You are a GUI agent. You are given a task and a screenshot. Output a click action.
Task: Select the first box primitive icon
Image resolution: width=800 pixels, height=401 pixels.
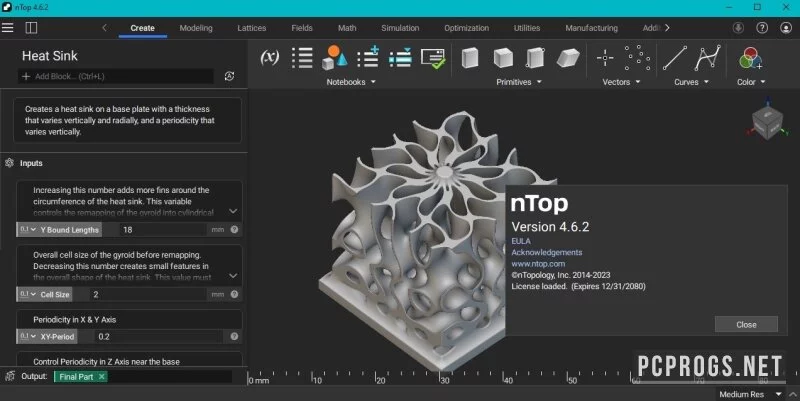pyautogui.click(x=470, y=58)
